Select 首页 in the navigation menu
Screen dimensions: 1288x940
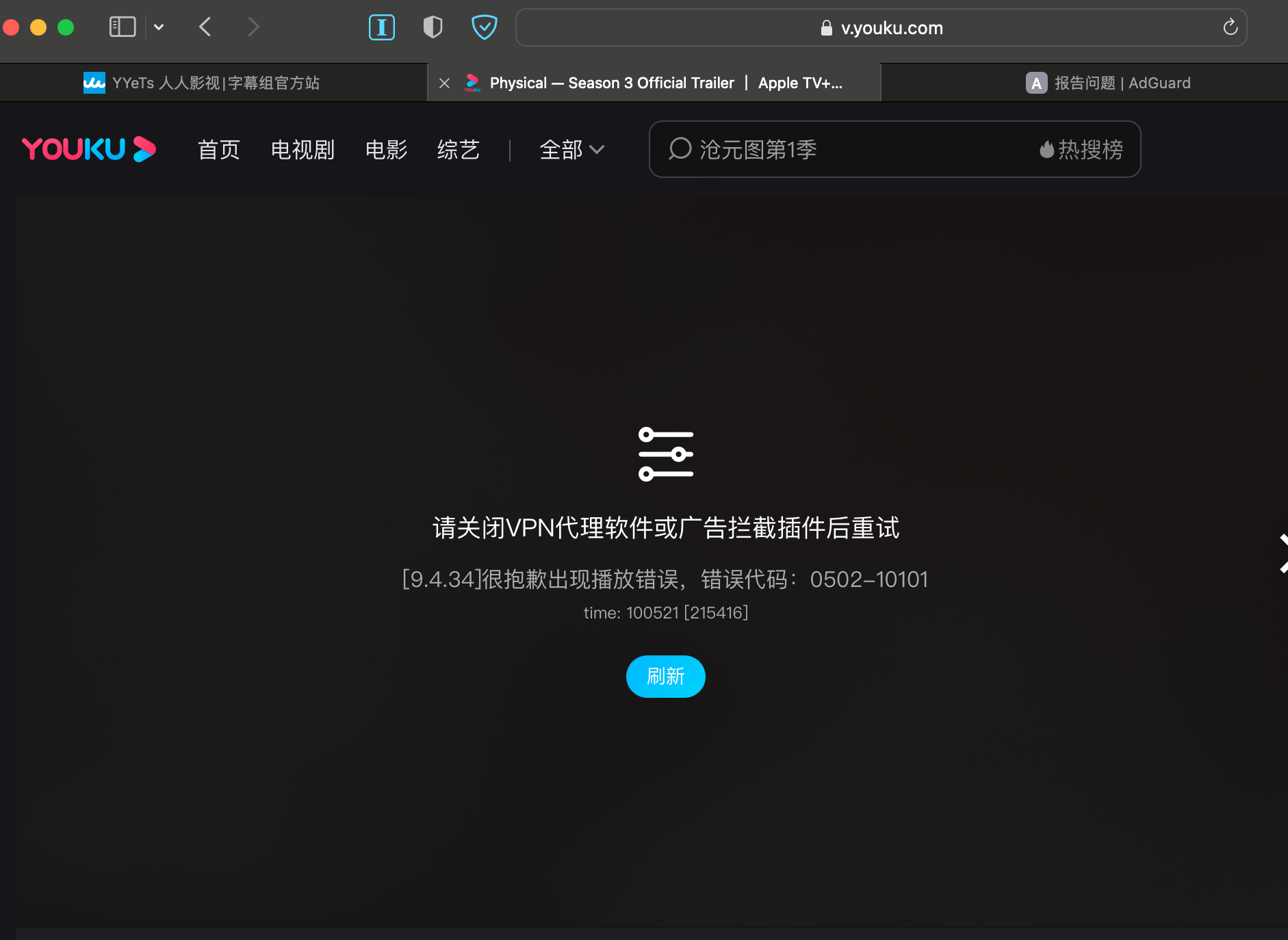pos(218,150)
